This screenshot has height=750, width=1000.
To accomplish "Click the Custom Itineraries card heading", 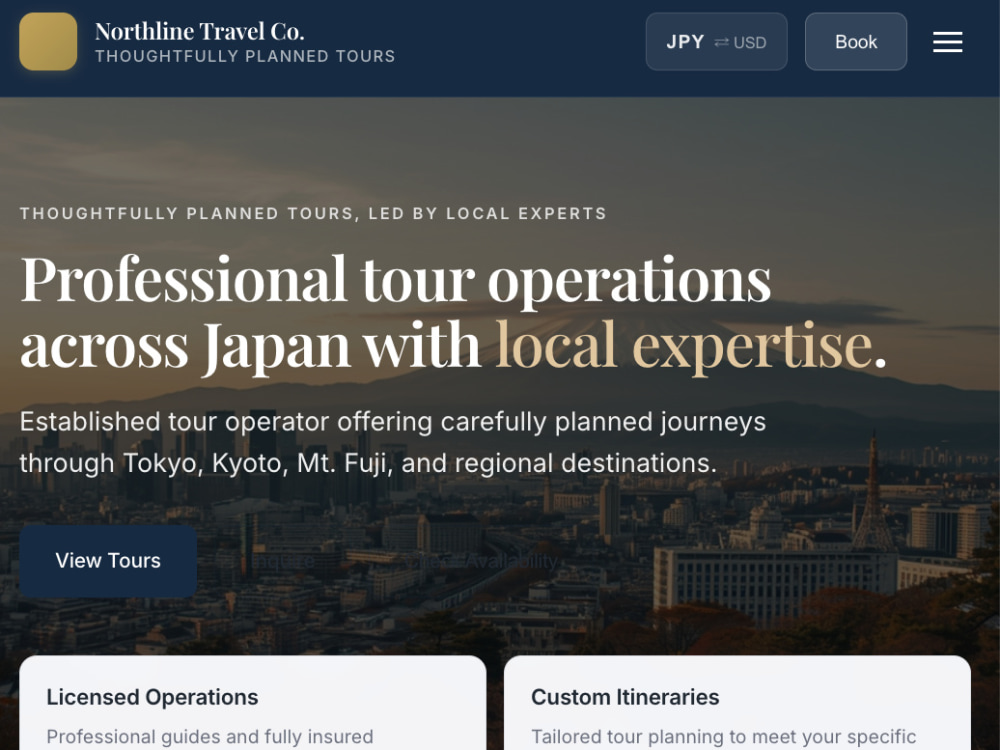I will tap(625, 697).
